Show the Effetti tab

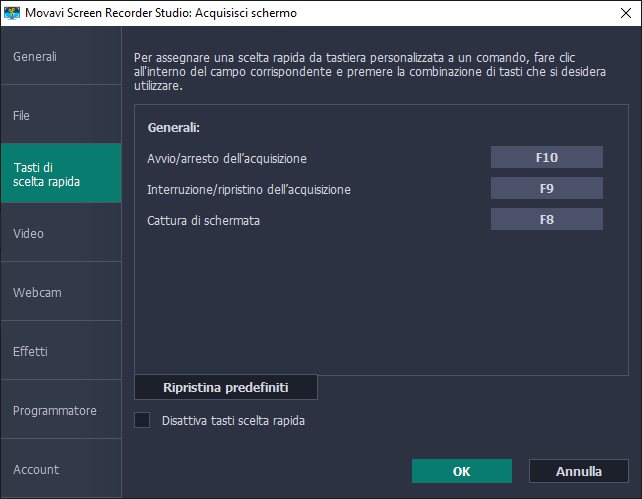click(x=60, y=352)
